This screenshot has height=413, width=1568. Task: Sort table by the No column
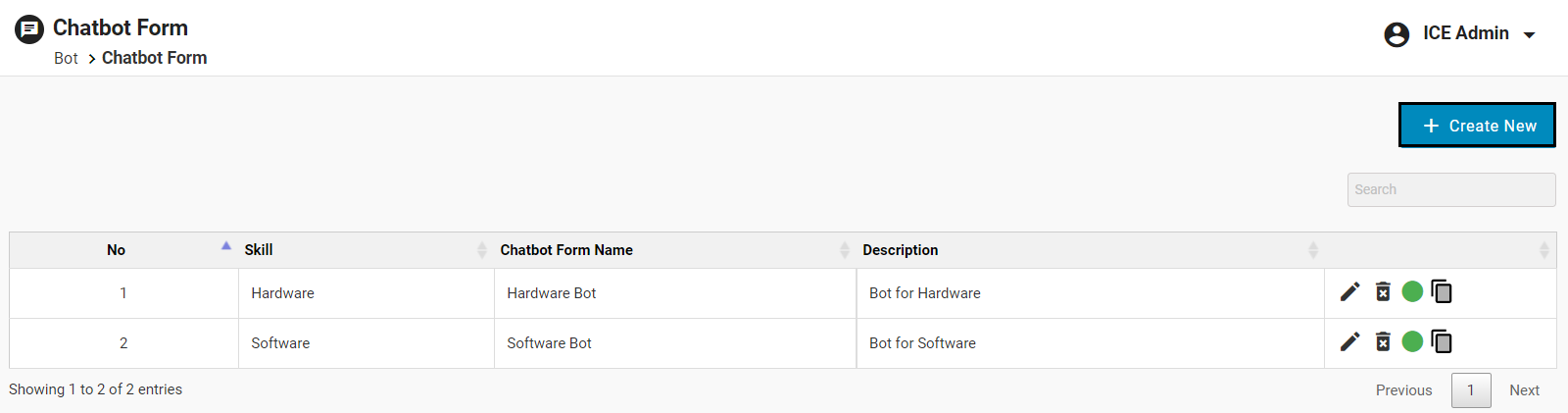pyautogui.click(x=117, y=250)
